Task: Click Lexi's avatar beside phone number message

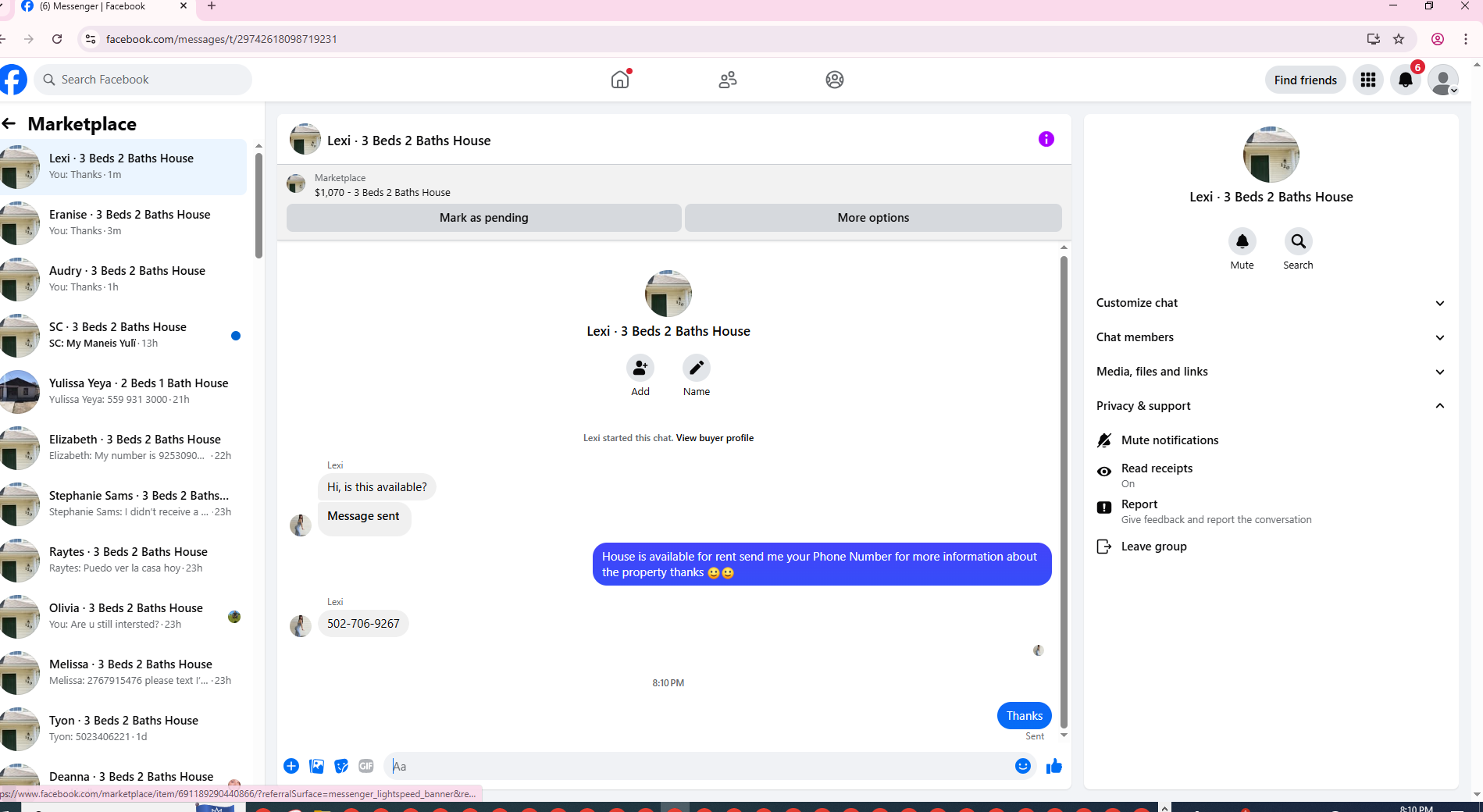Action: coord(301,626)
